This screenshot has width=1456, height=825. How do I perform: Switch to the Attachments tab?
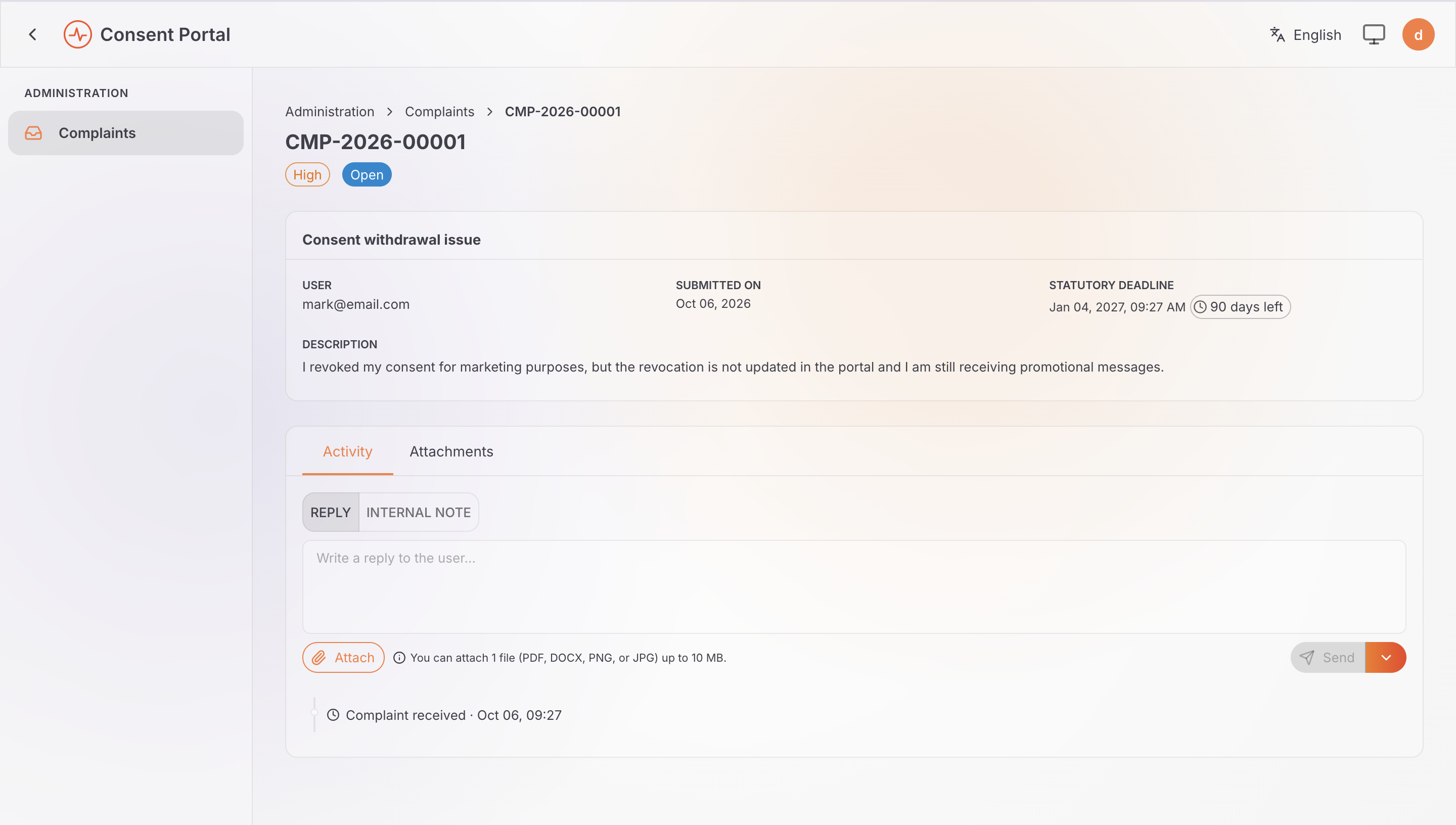451,451
